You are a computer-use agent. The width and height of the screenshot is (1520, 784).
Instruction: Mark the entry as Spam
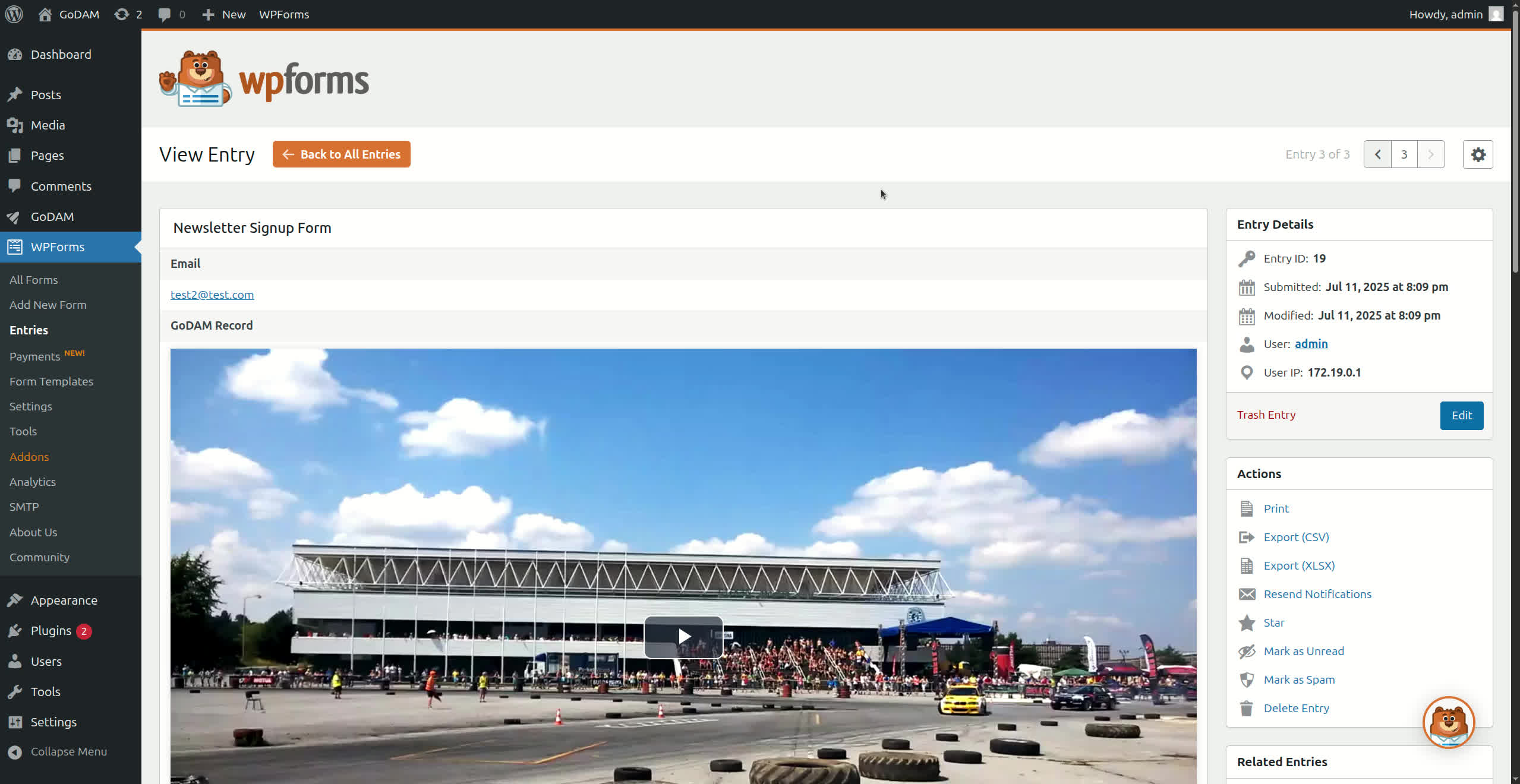(x=1299, y=679)
